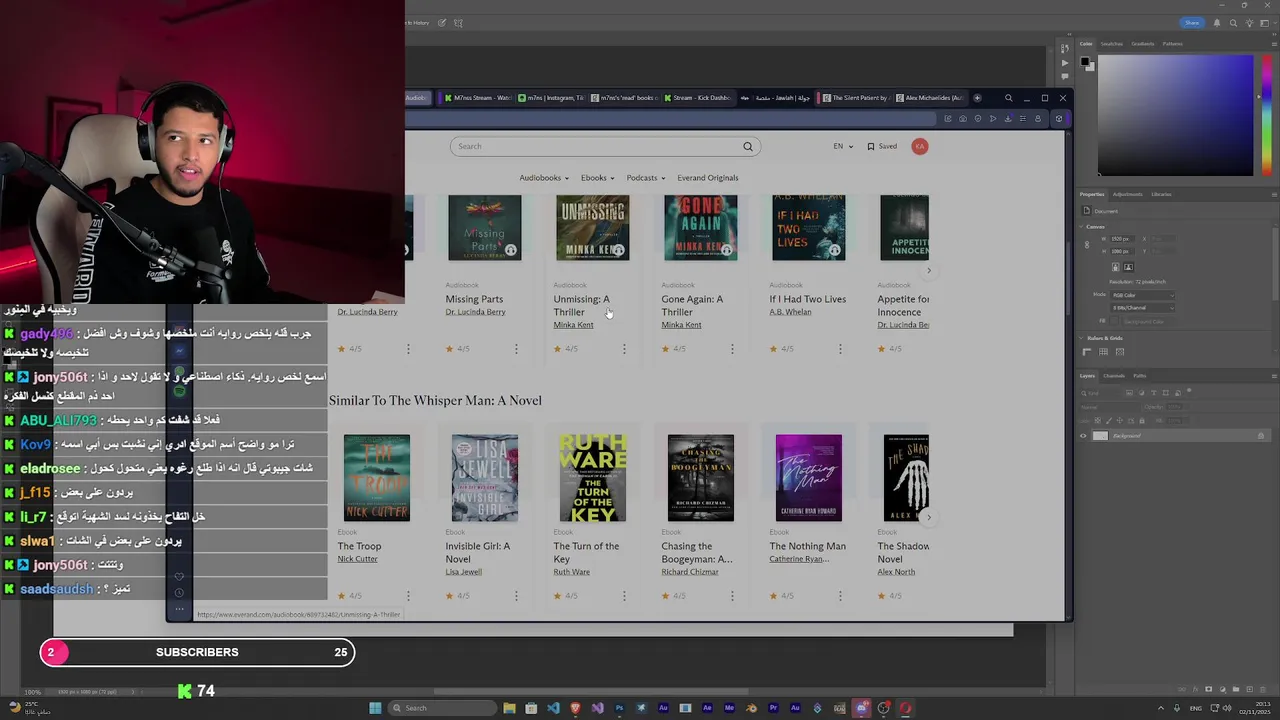
Task: Open three-dot menu under If I Had Two Lives
Action: 840,349
